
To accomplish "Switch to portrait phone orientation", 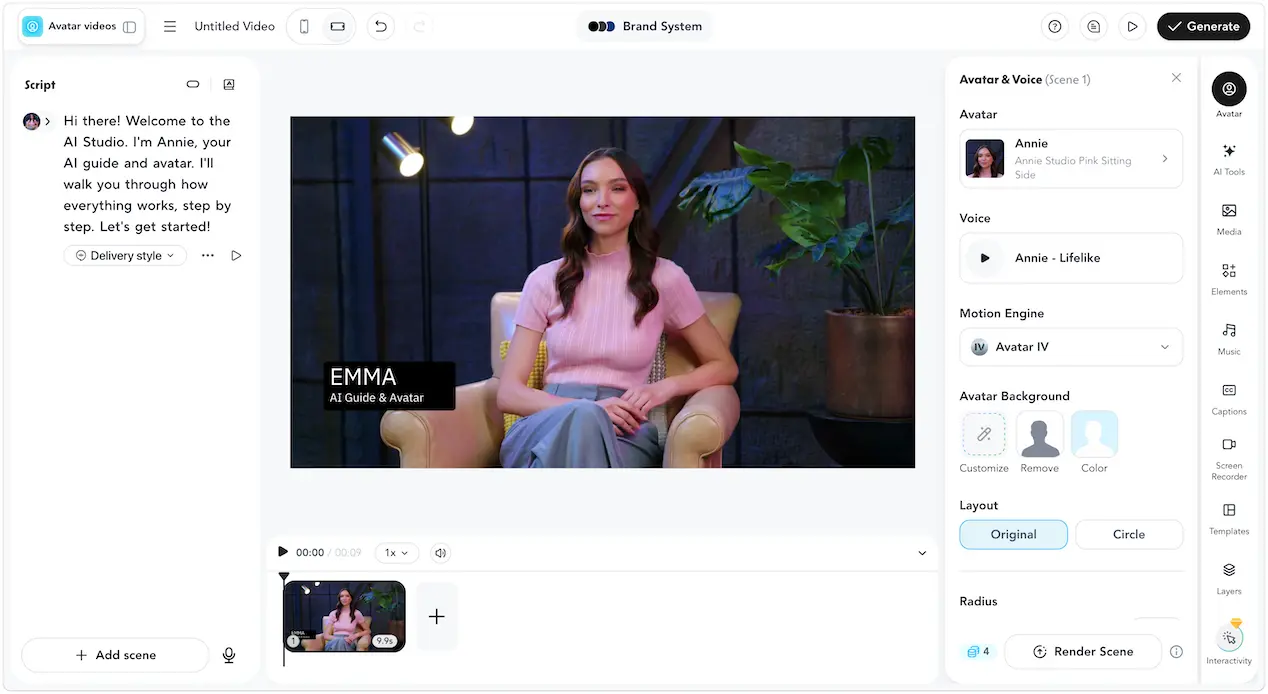I will coord(305,26).
